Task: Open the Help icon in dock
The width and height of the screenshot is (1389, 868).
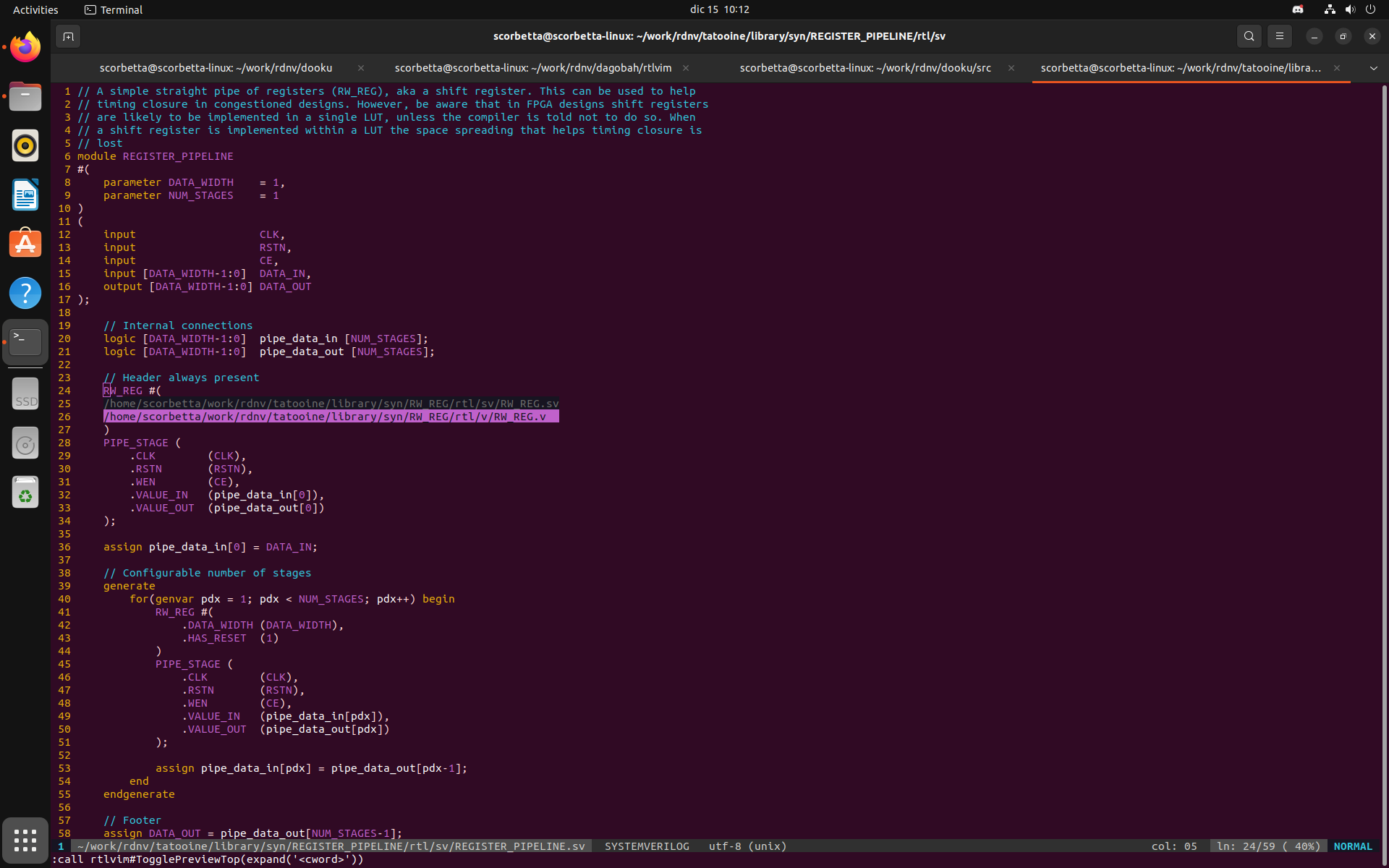Action: (25, 293)
